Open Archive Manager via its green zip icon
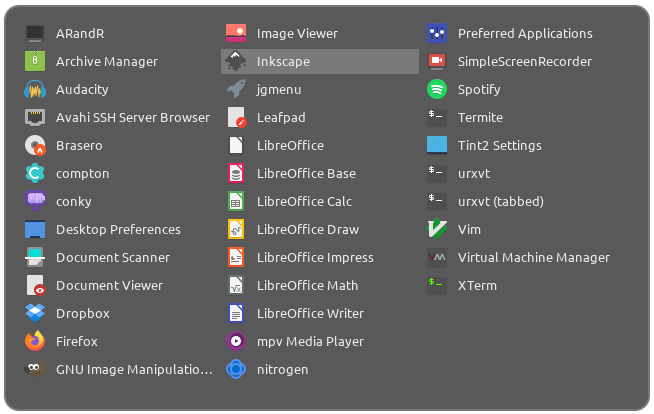 tap(35, 61)
